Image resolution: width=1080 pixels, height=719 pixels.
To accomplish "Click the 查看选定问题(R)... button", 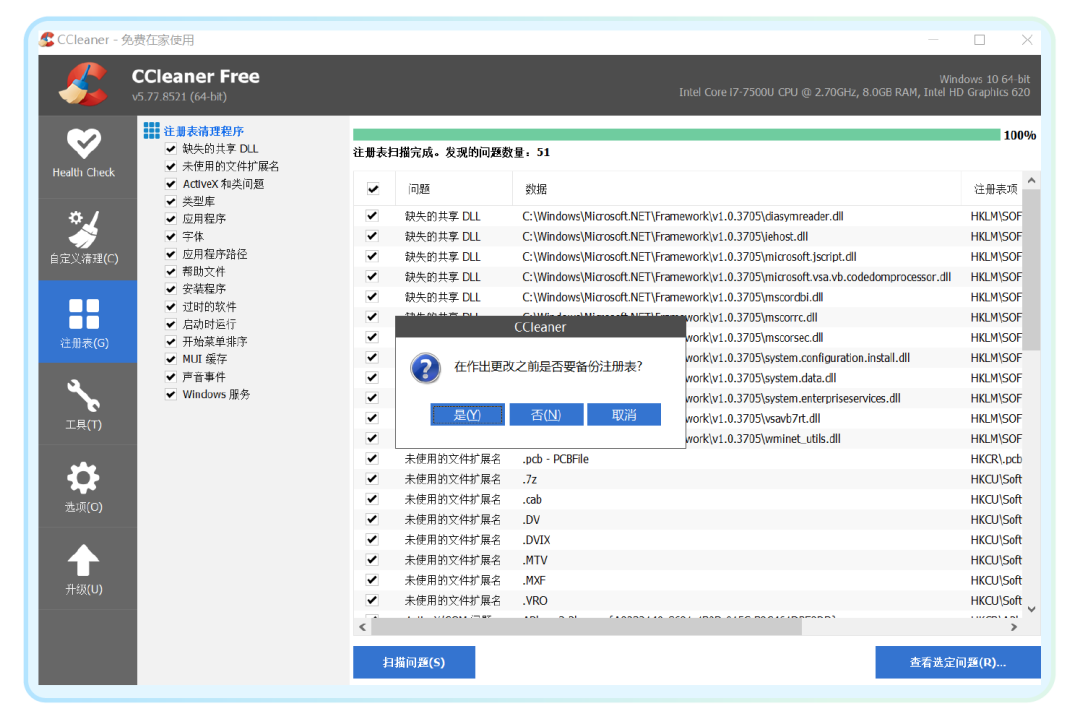I will click(958, 663).
